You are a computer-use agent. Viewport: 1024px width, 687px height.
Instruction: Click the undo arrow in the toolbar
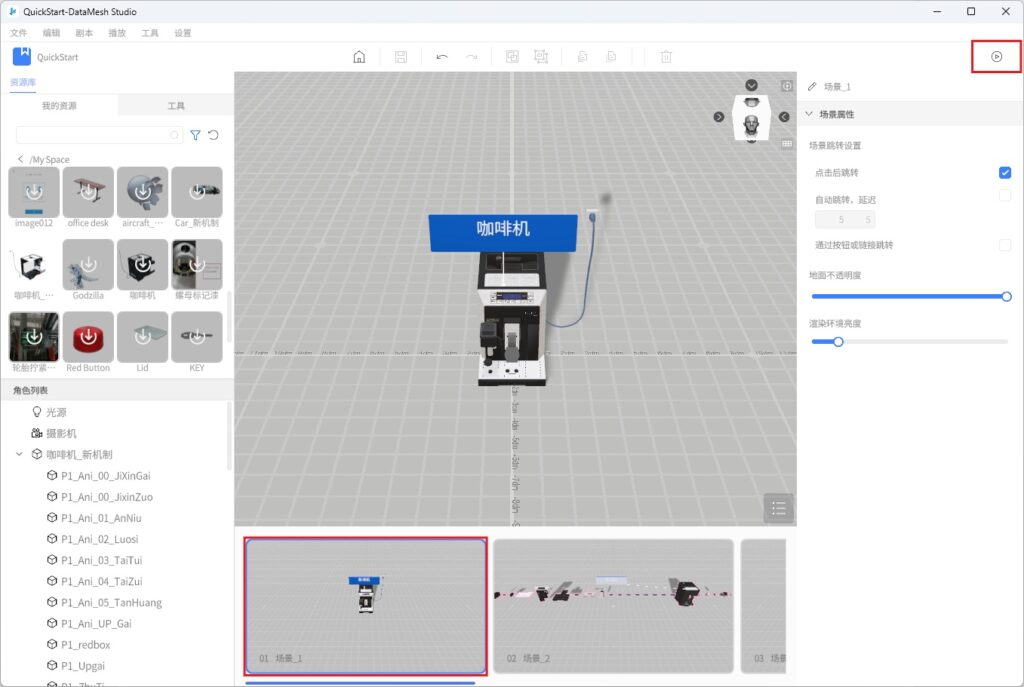(442, 57)
